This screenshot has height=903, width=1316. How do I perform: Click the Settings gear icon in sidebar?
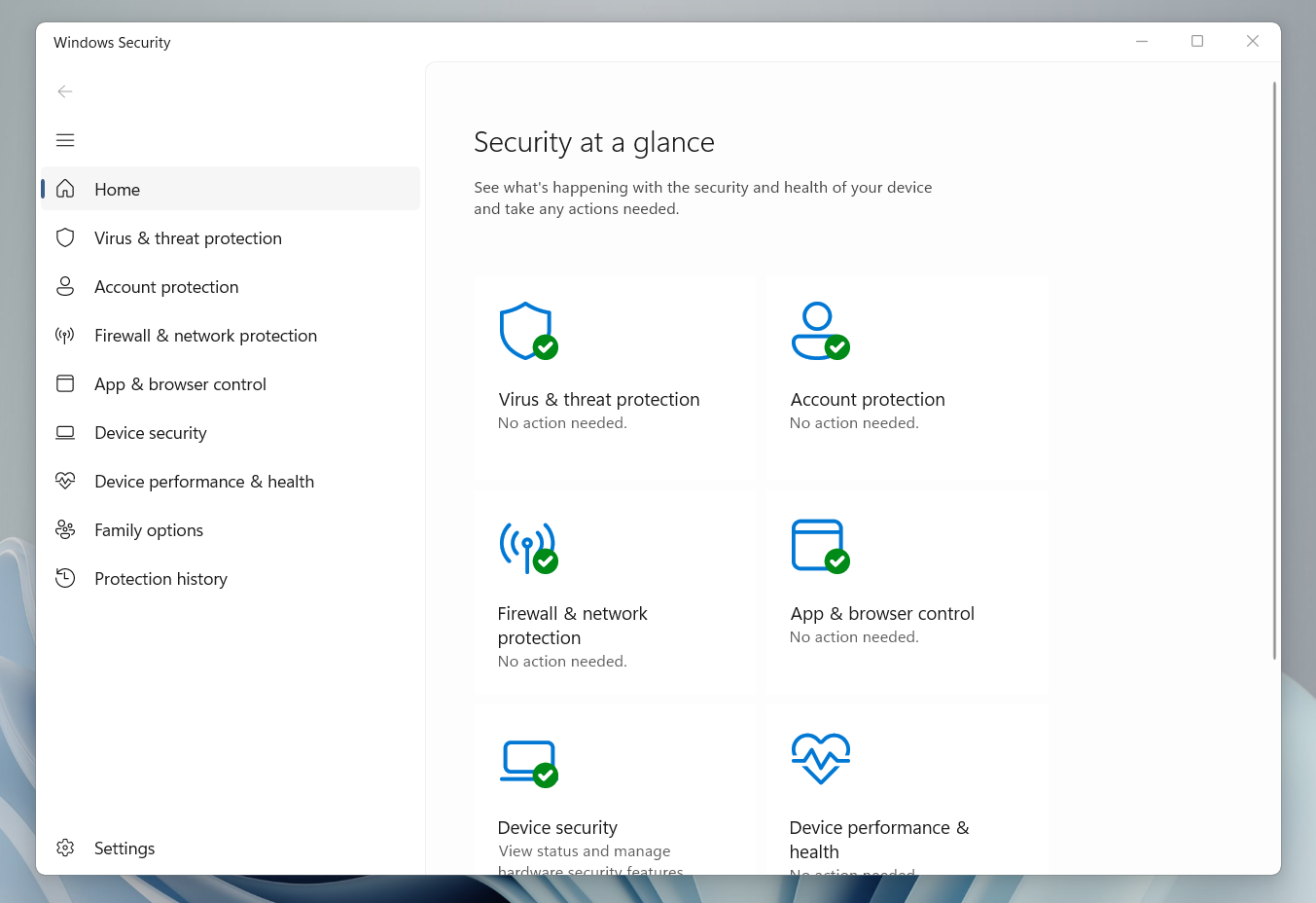tap(65, 848)
